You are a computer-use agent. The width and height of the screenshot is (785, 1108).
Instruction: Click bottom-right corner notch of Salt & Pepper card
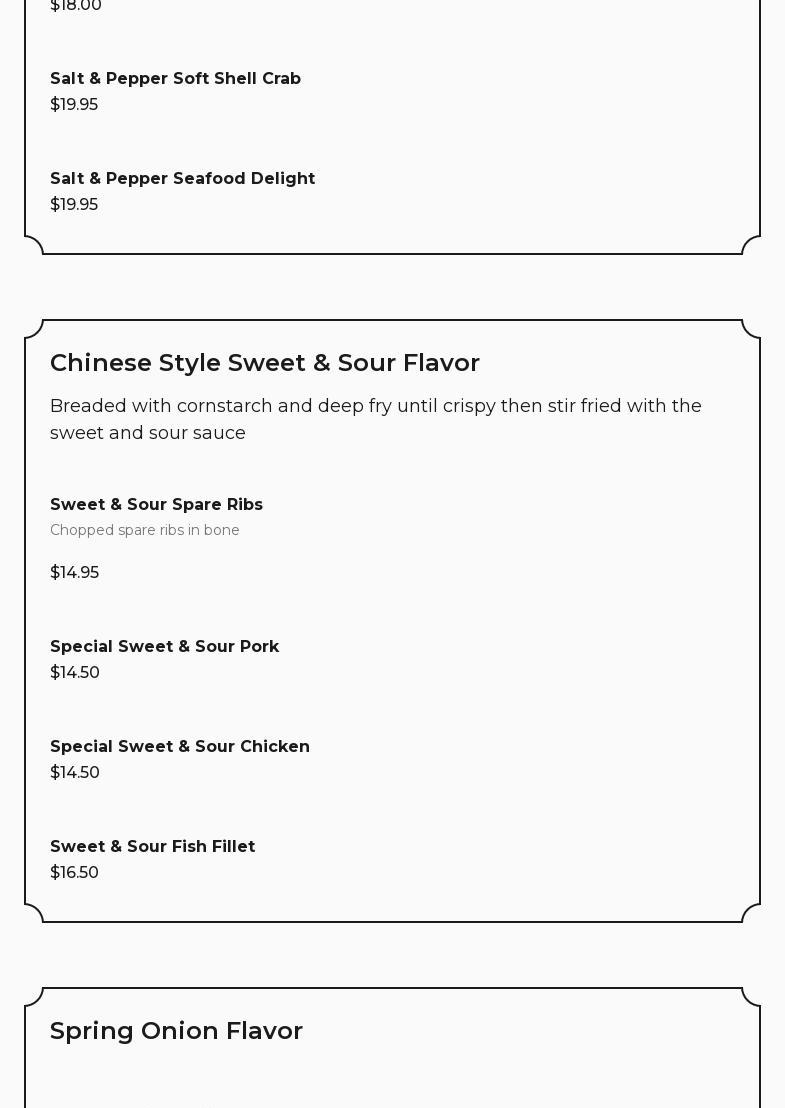[751, 245]
